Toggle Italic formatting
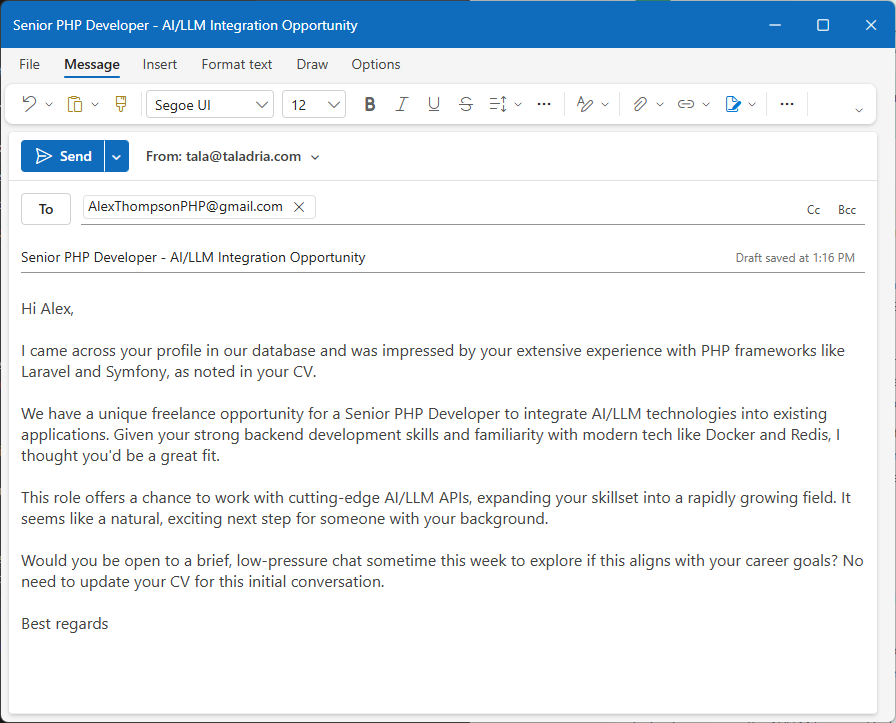Image resolution: width=896 pixels, height=723 pixels. [x=402, y=104]
